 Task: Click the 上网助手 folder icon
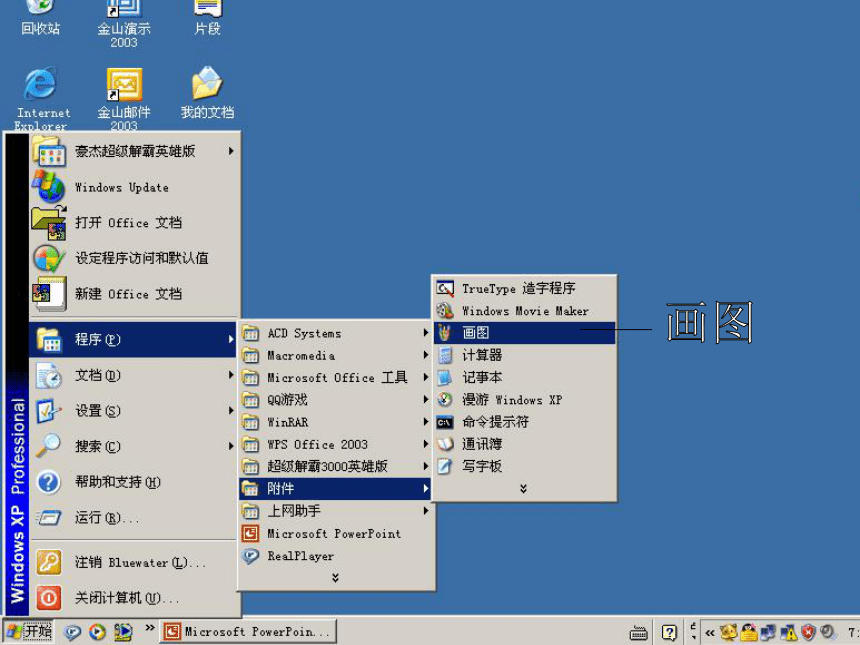[251, 511]
